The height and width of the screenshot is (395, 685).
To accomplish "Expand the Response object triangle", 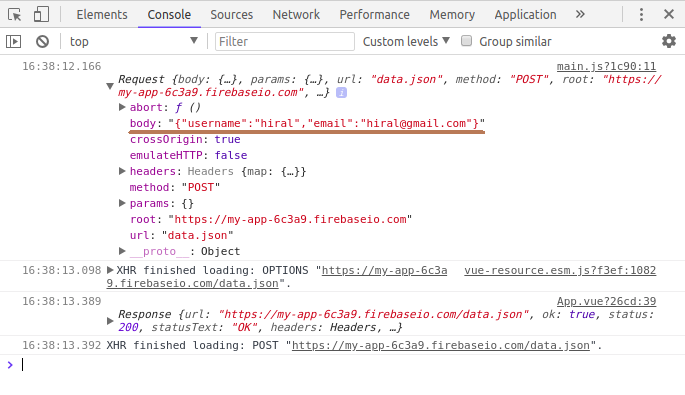I will click(110, 321).
